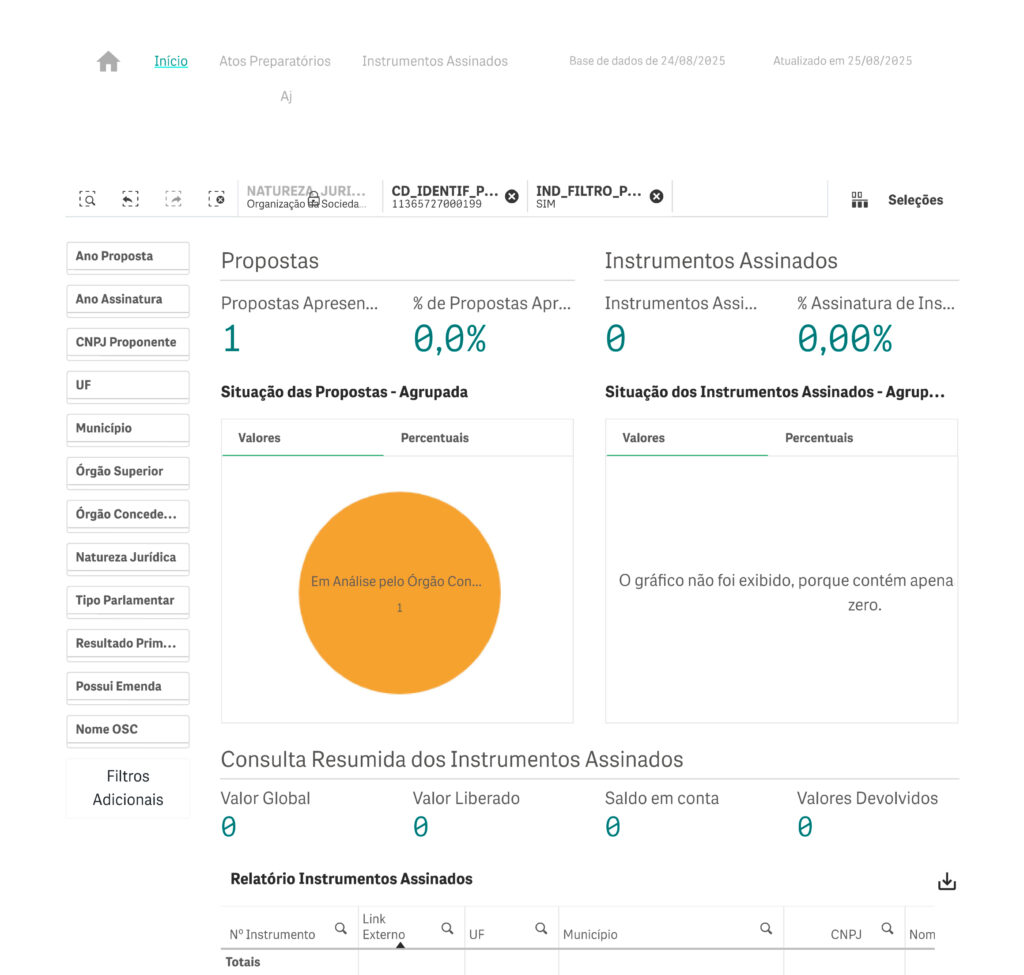Download the Relatório Instrumentos Assinados table
Image resolution: width=1024 pixels, height=975 pixels.
click(x=947, y=881)
